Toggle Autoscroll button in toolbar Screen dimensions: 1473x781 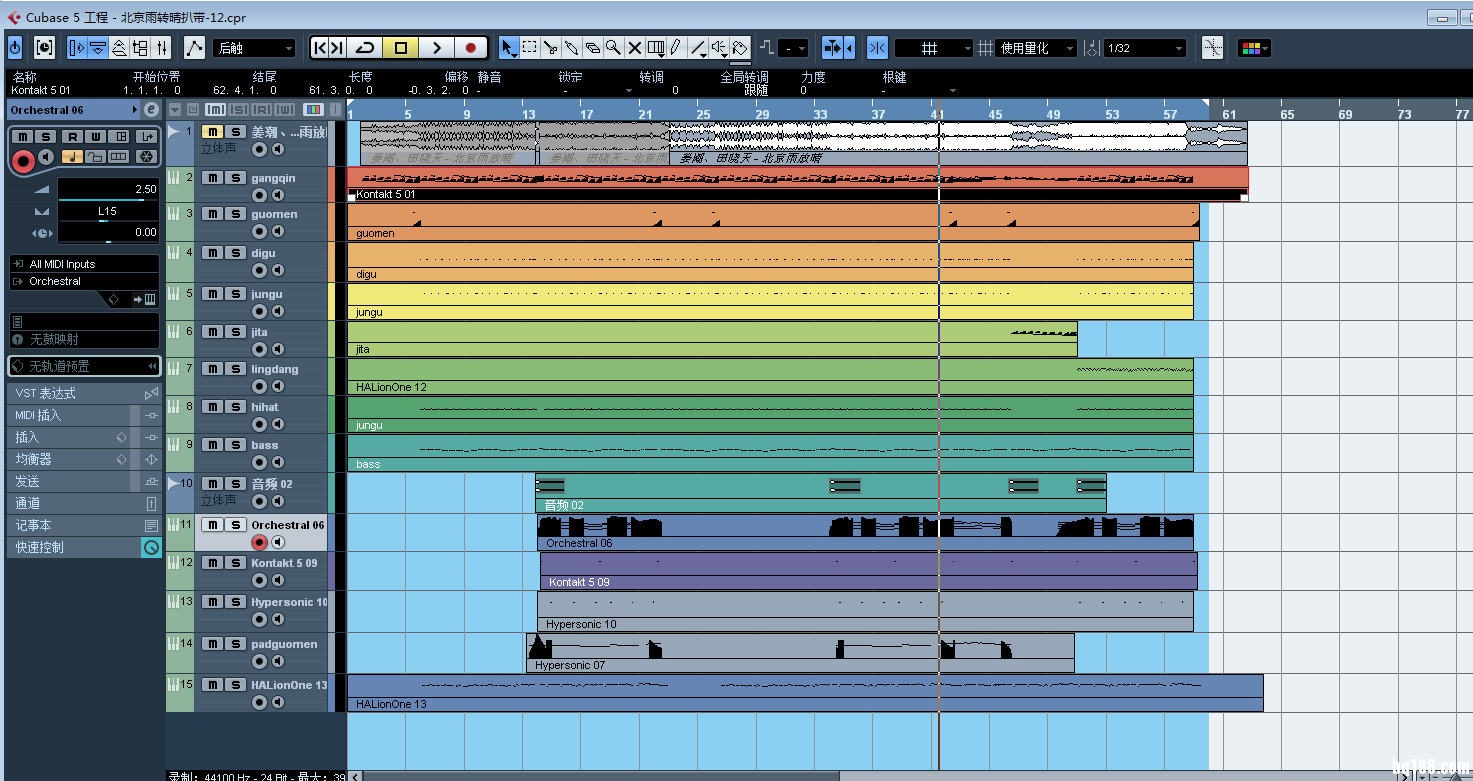[833, 47]
